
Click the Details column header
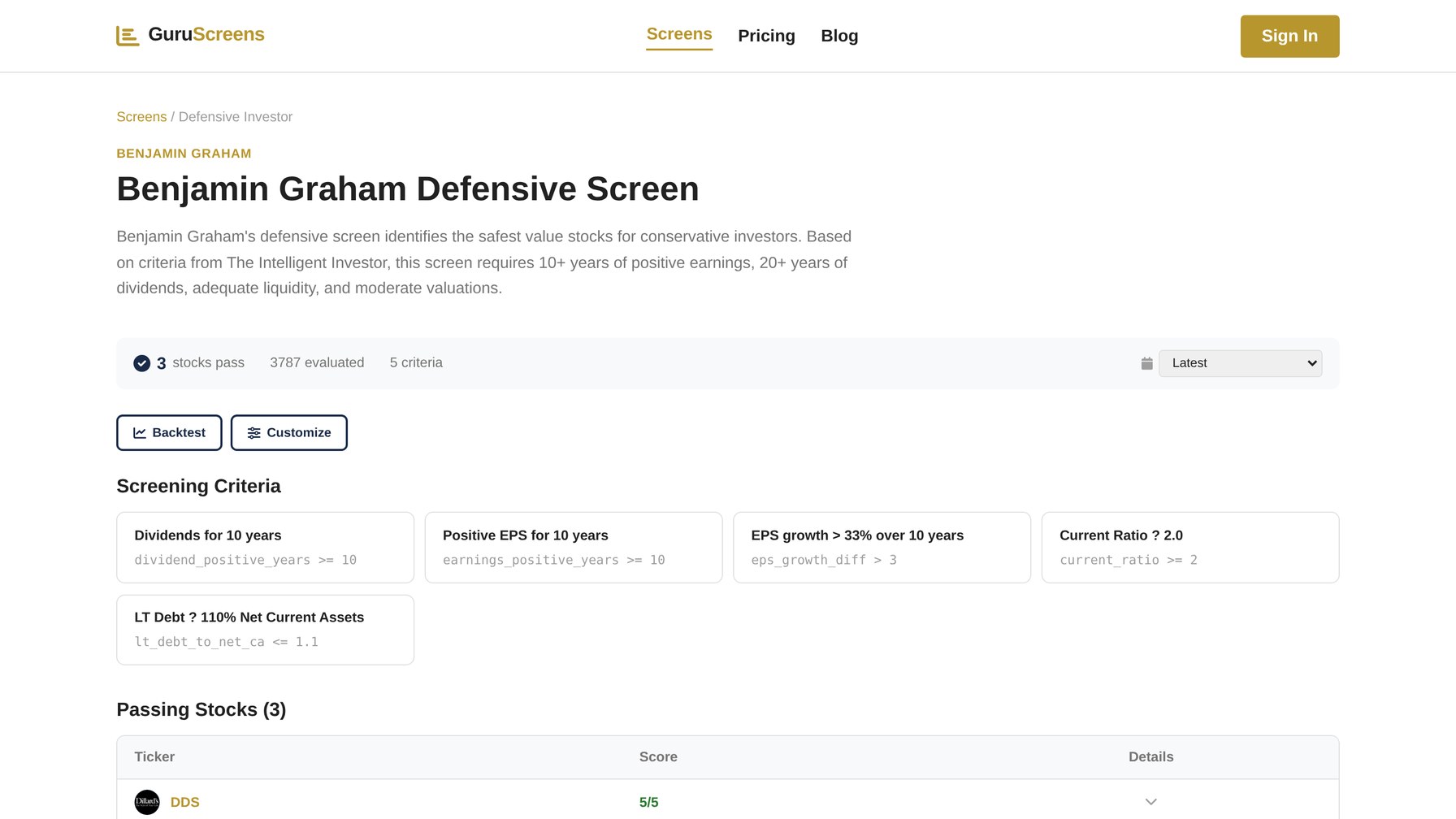[1150, 756]
